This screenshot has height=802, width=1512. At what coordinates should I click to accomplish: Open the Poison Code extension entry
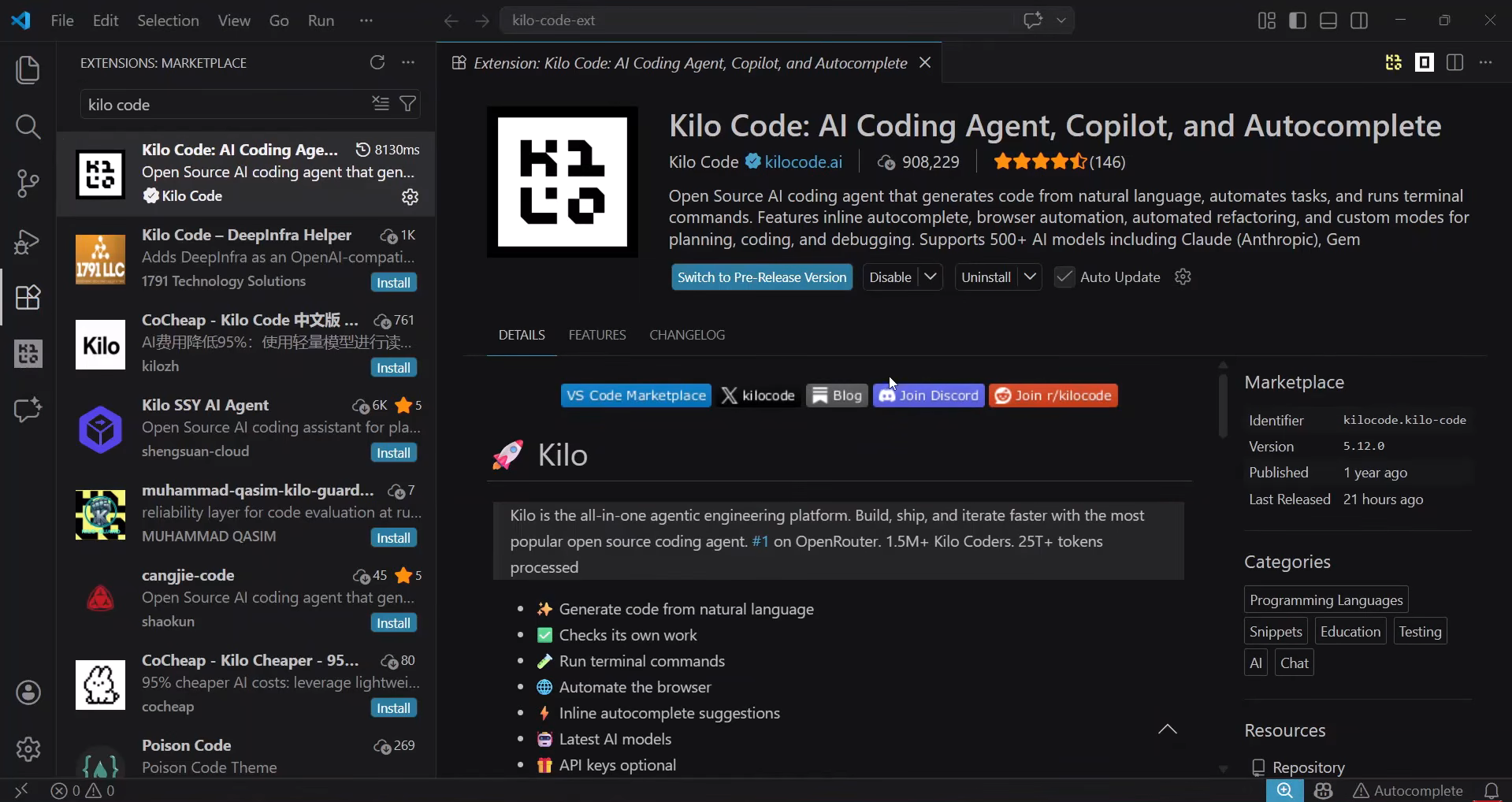(x=246, y=756)
